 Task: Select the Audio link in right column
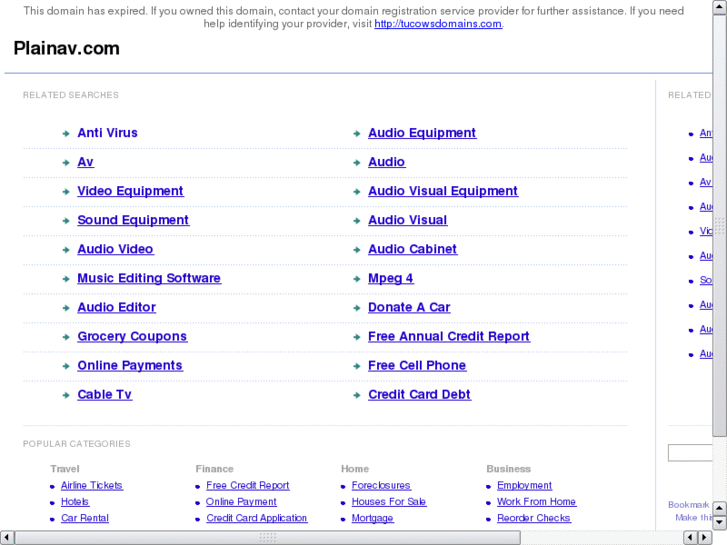pos(387,162)
